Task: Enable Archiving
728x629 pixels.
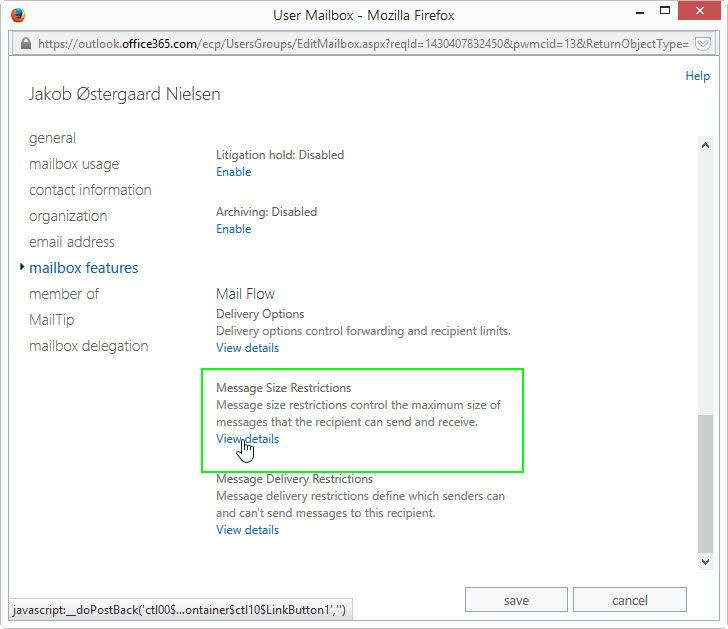Action: [x=234, y=229]
